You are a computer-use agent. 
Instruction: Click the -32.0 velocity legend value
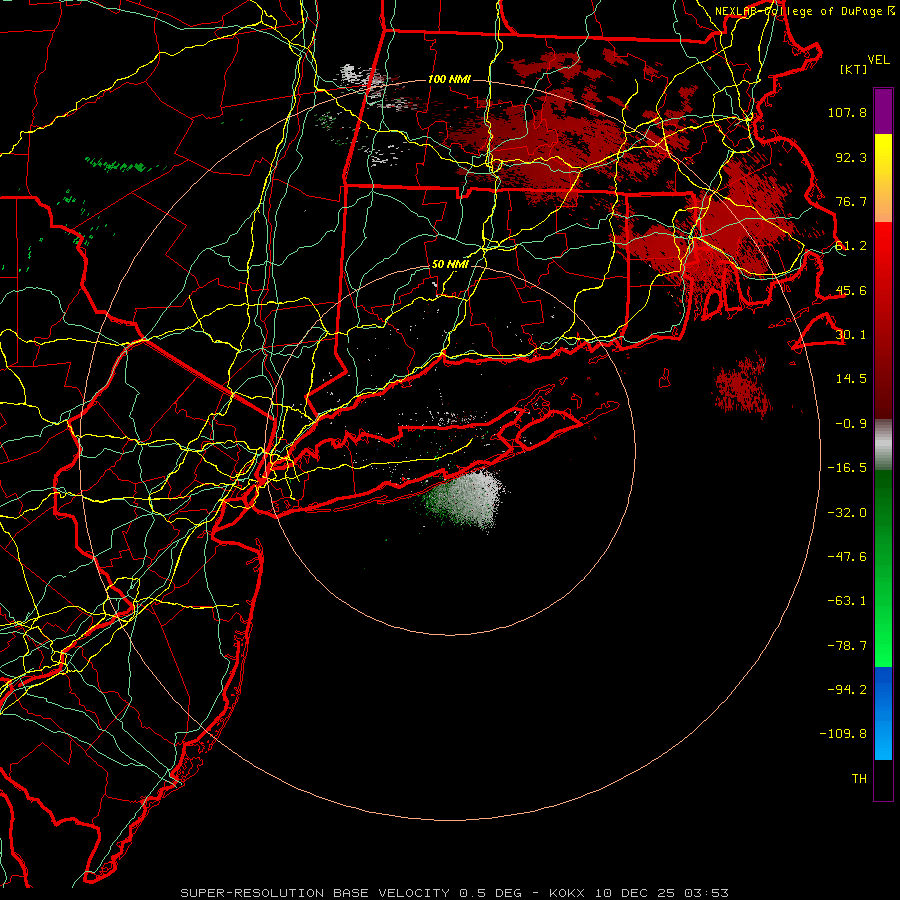click(x=847, y=513)
